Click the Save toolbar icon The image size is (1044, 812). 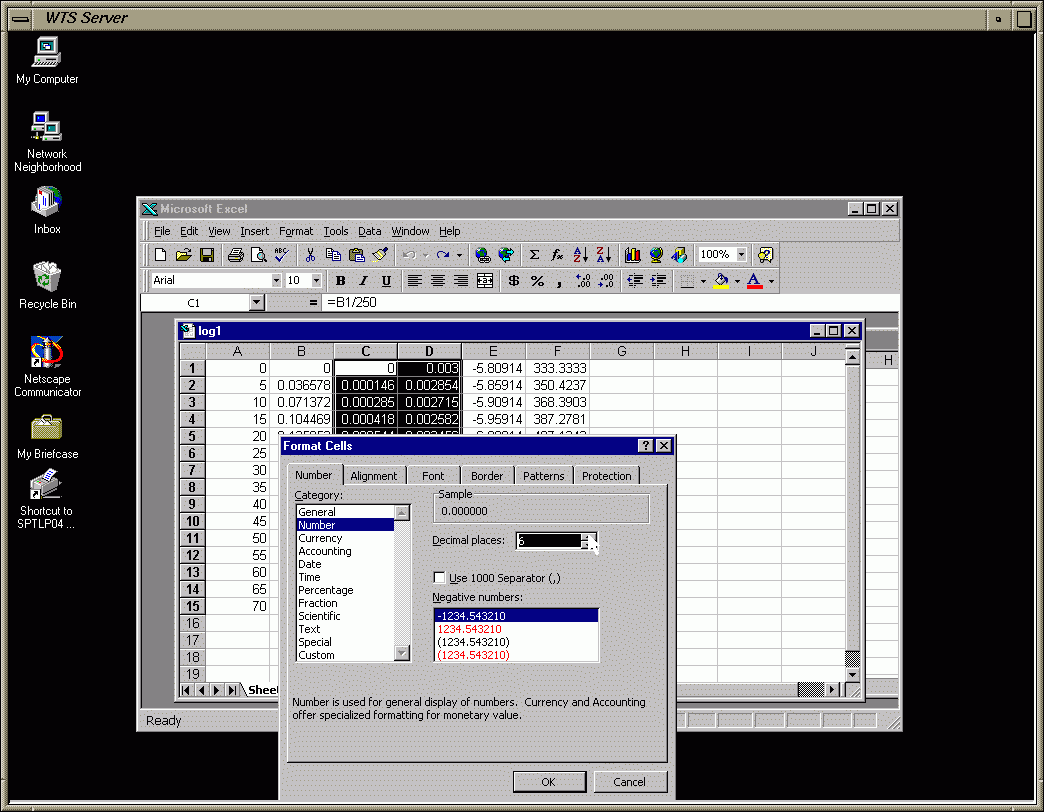pyautogui.click(x=207, y=255)
